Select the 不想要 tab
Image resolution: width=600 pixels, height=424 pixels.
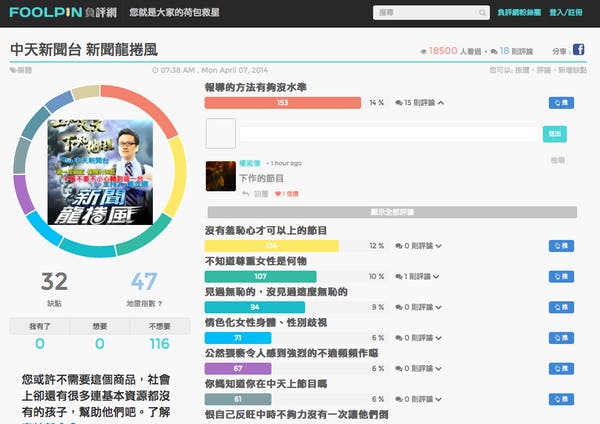pos(160,326)
